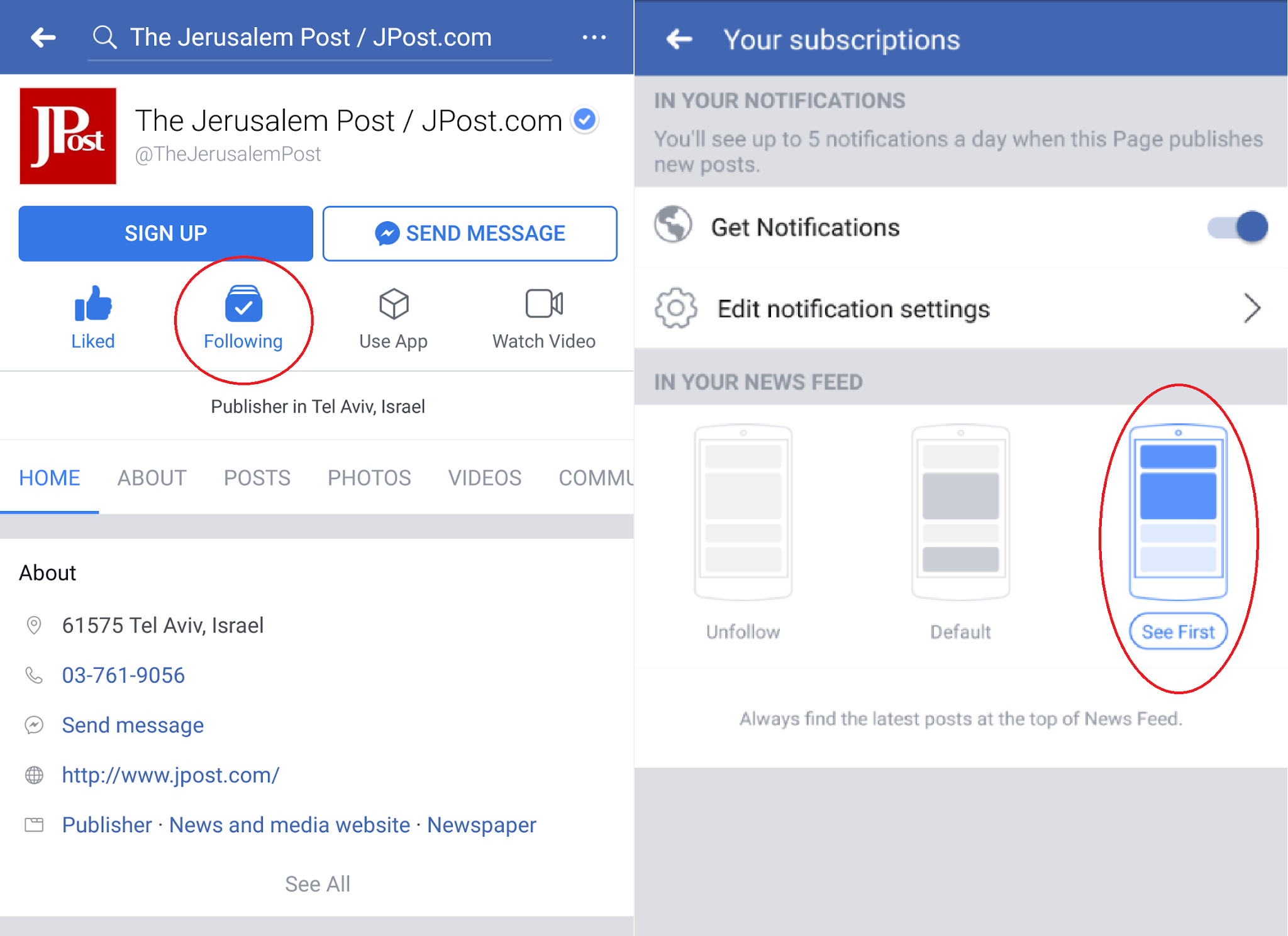Click the JPost red logo thumbnail
1288x936 pixels.
tap(68, 136)
